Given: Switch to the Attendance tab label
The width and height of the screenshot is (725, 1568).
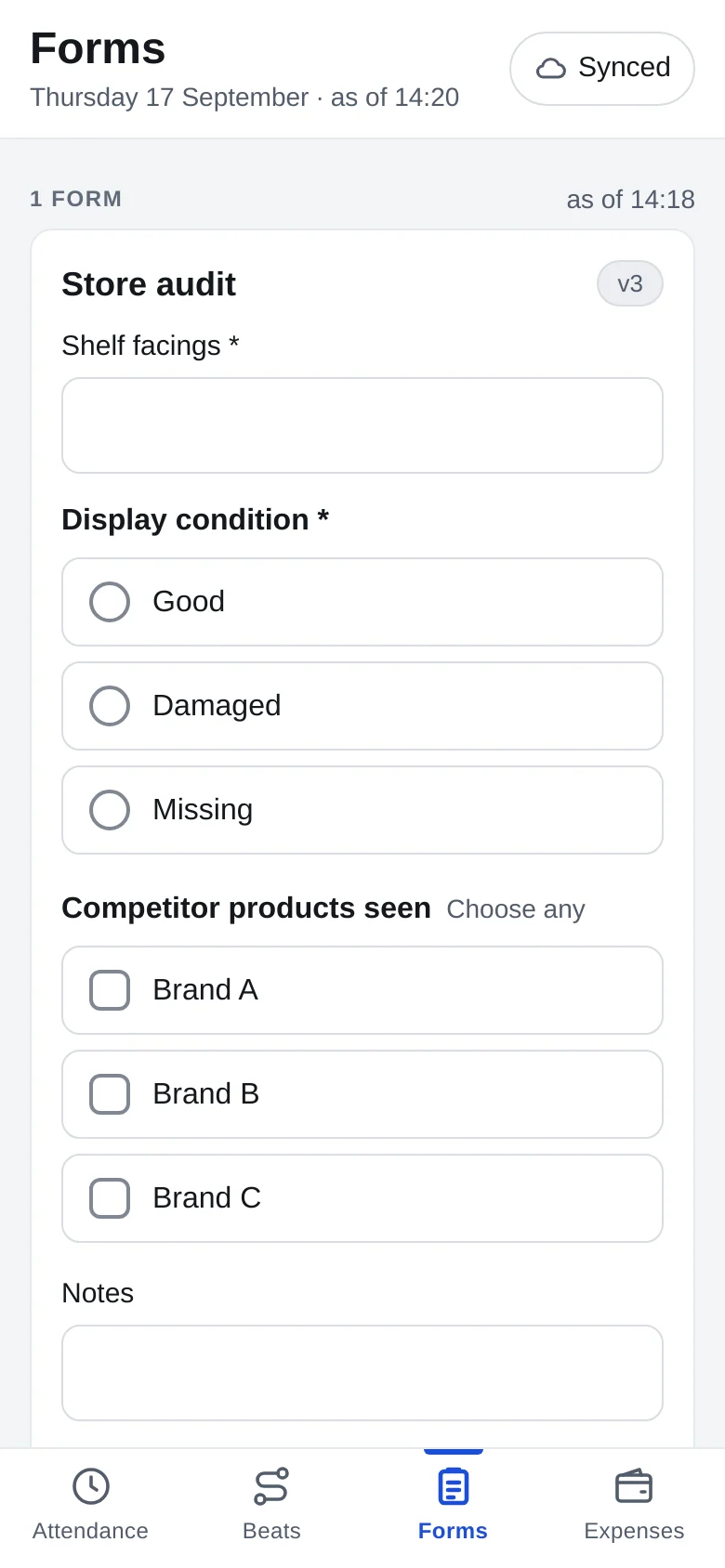Looking at the screenshot, I should pyautogui.click(x=91, y=1531).
